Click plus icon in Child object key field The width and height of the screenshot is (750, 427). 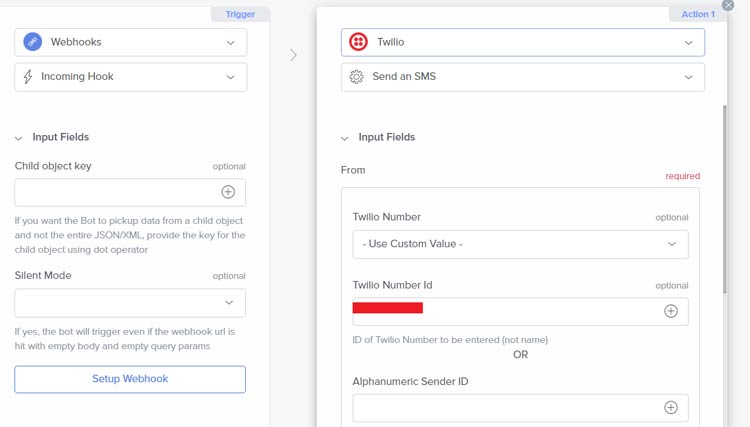pyautogui.click(x=228, y=192)
